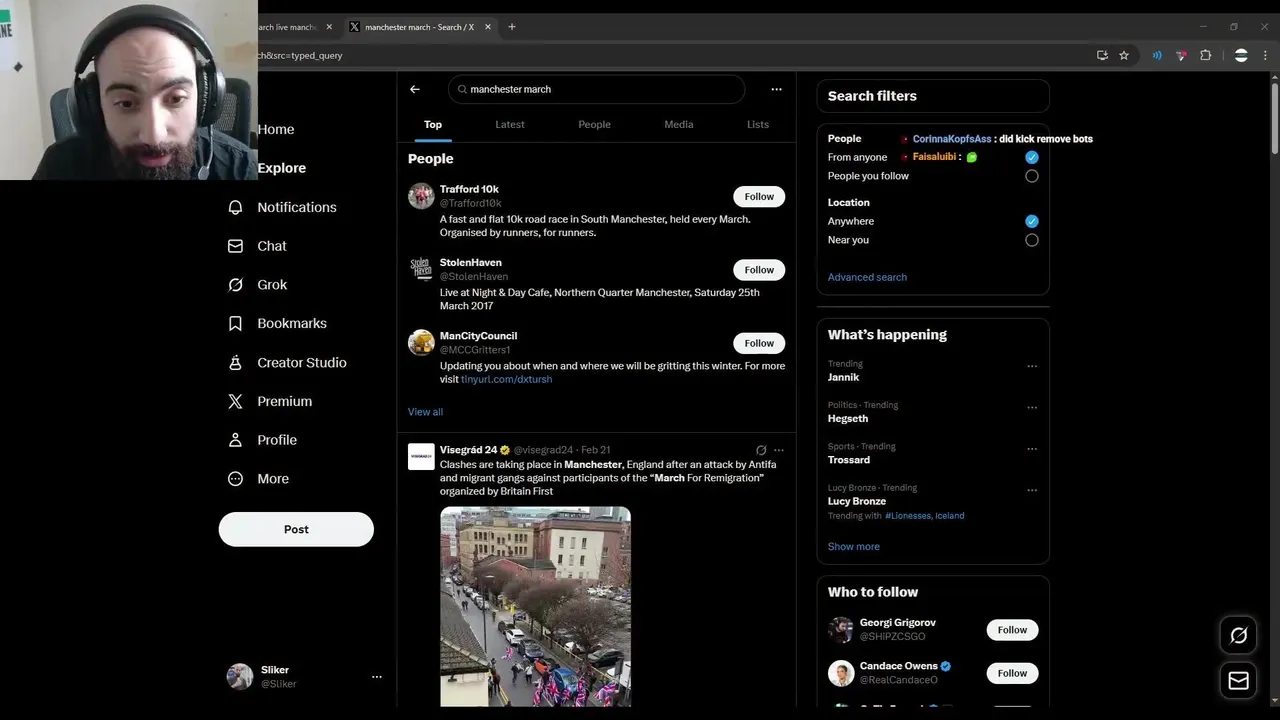Screen dimensions: 1280x720
Task: Switch to the Top tab
Action: [433, 125]
